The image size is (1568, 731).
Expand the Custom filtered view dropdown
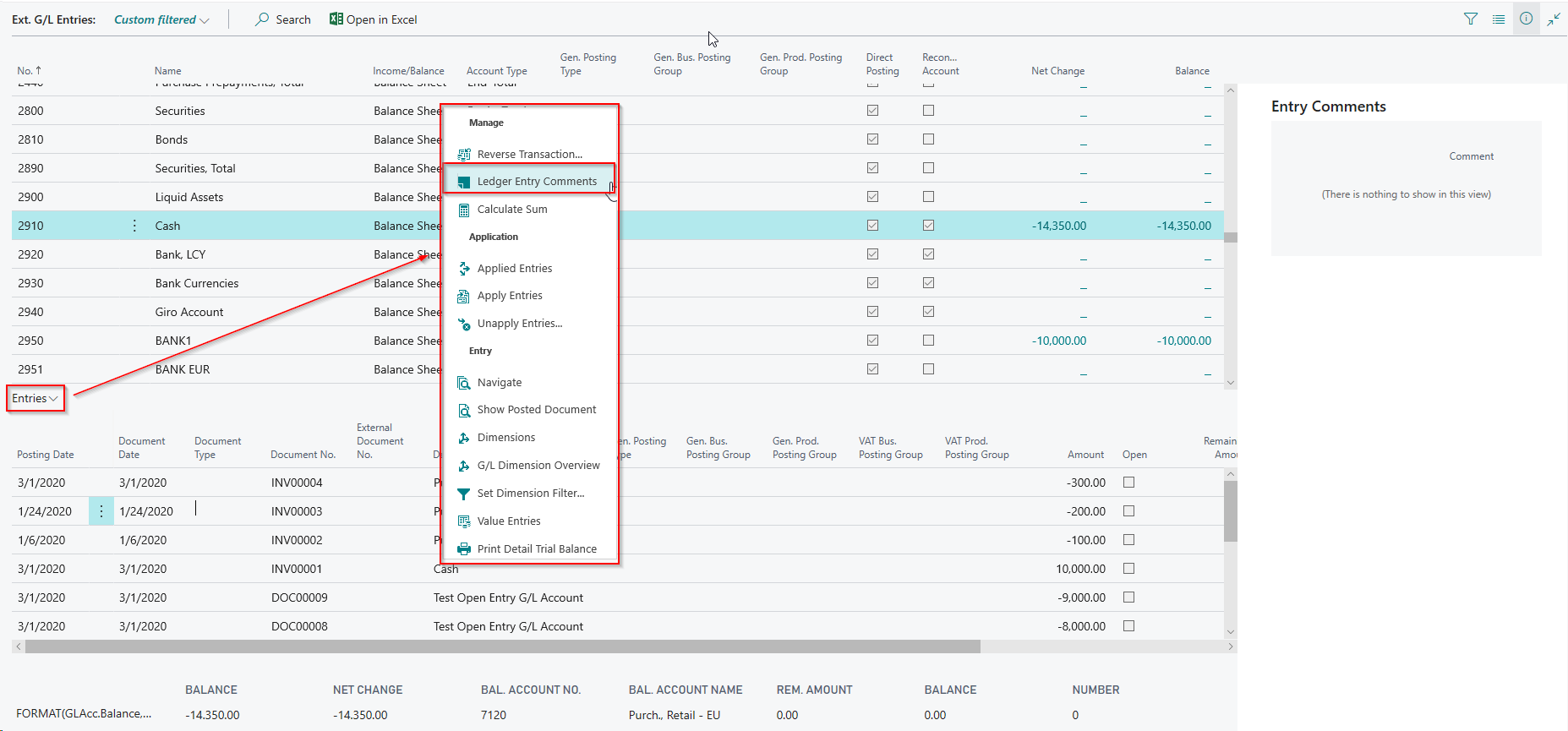click(x=161, y=19)
